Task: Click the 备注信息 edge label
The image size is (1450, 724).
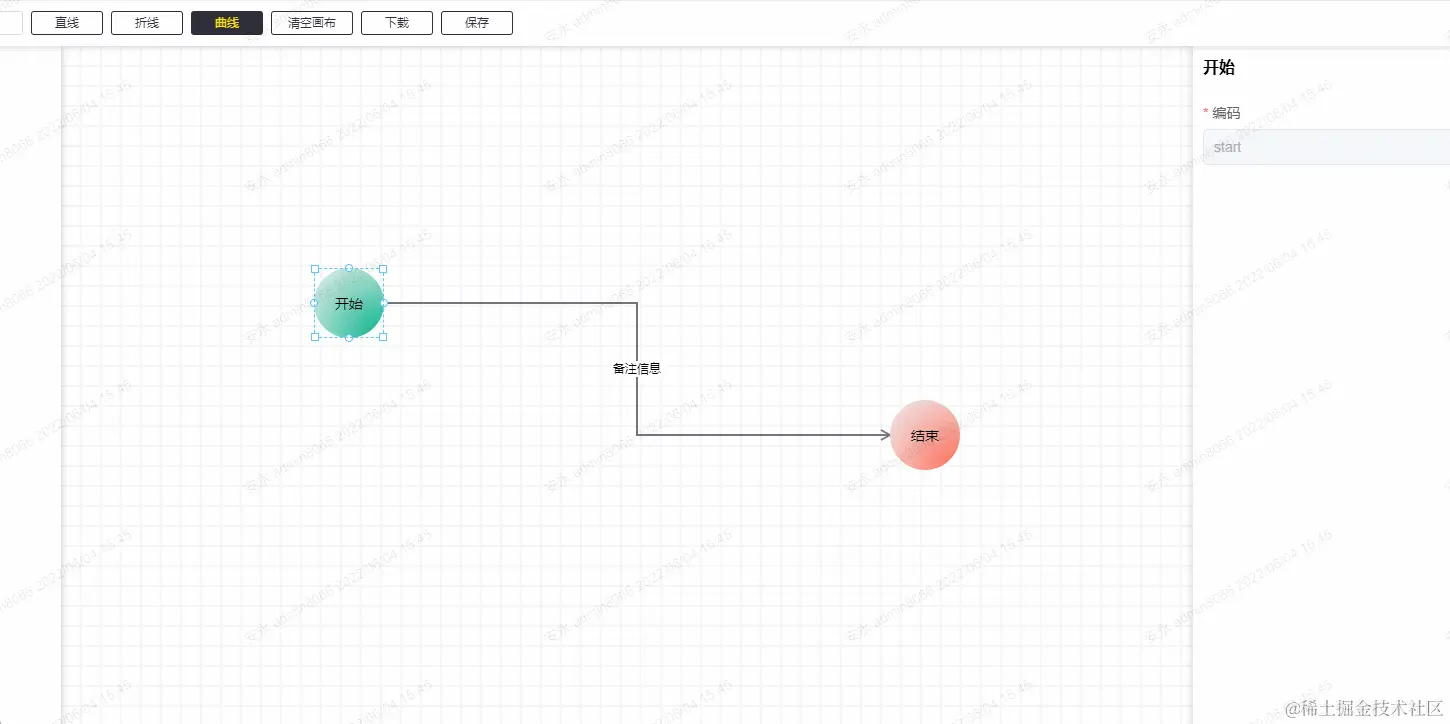Action: [x=637, y=368]
